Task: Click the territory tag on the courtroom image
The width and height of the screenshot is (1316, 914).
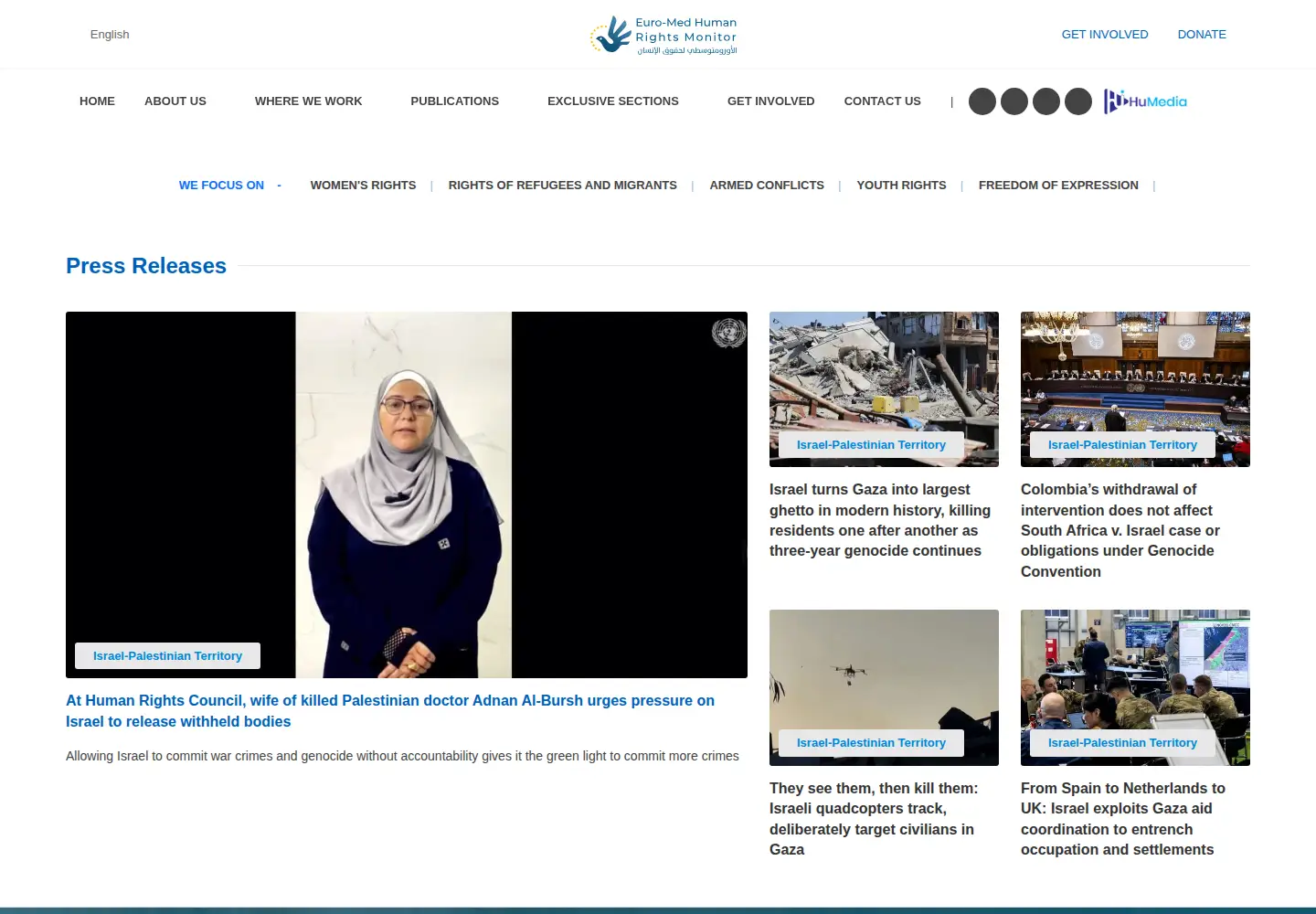Action: point(1122,445)
